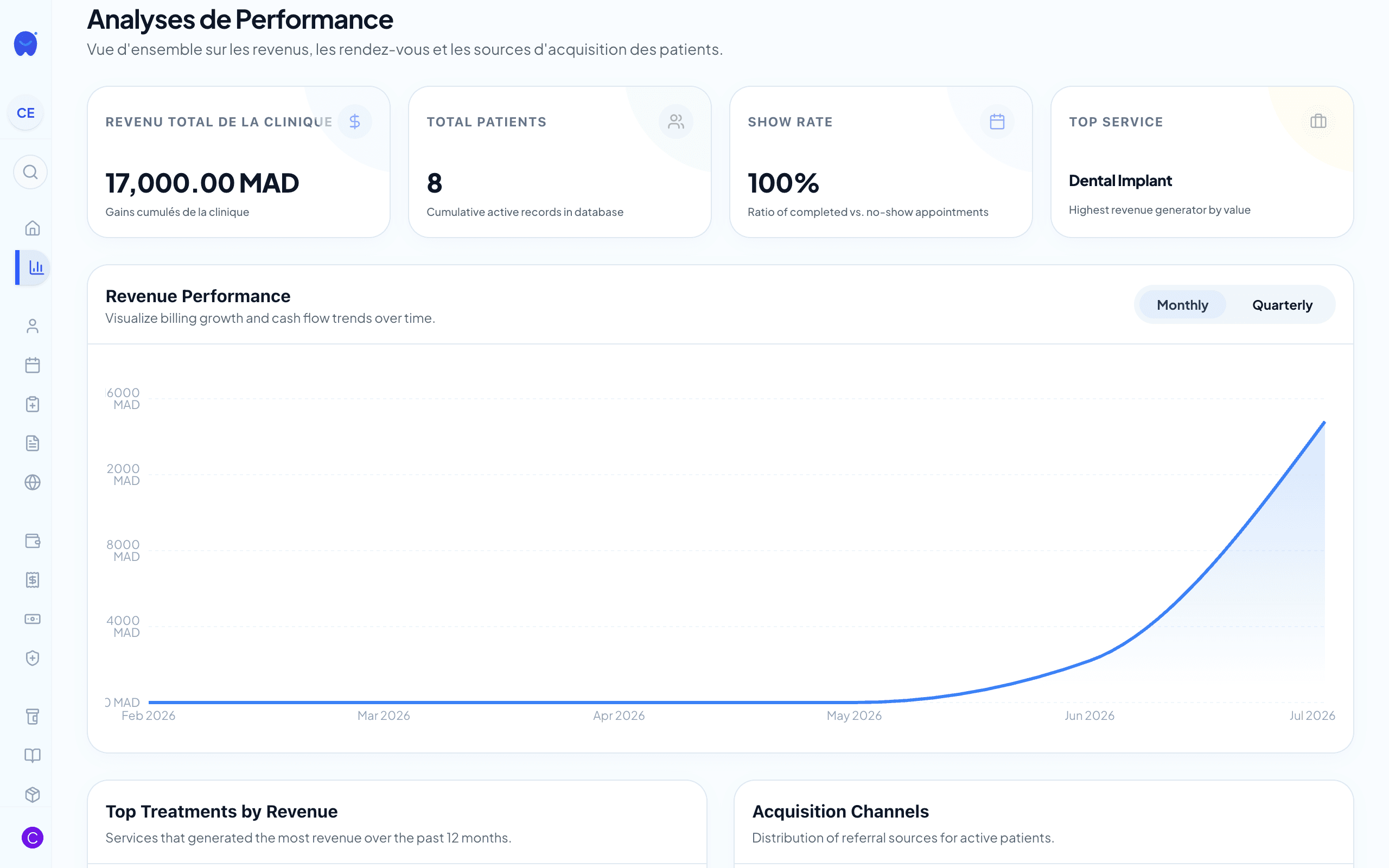Open the search icon in sidebar
Image resolution: width=1389 pixels, height=868 pixels.
[x=30, y=172]
